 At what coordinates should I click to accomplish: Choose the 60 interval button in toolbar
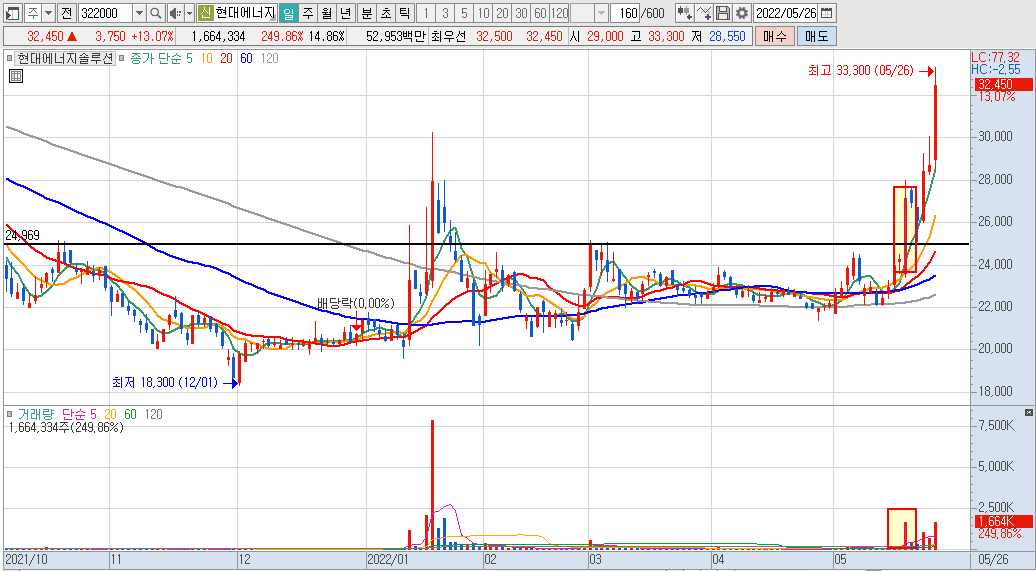pyautogui.click(x=540, y=13)
